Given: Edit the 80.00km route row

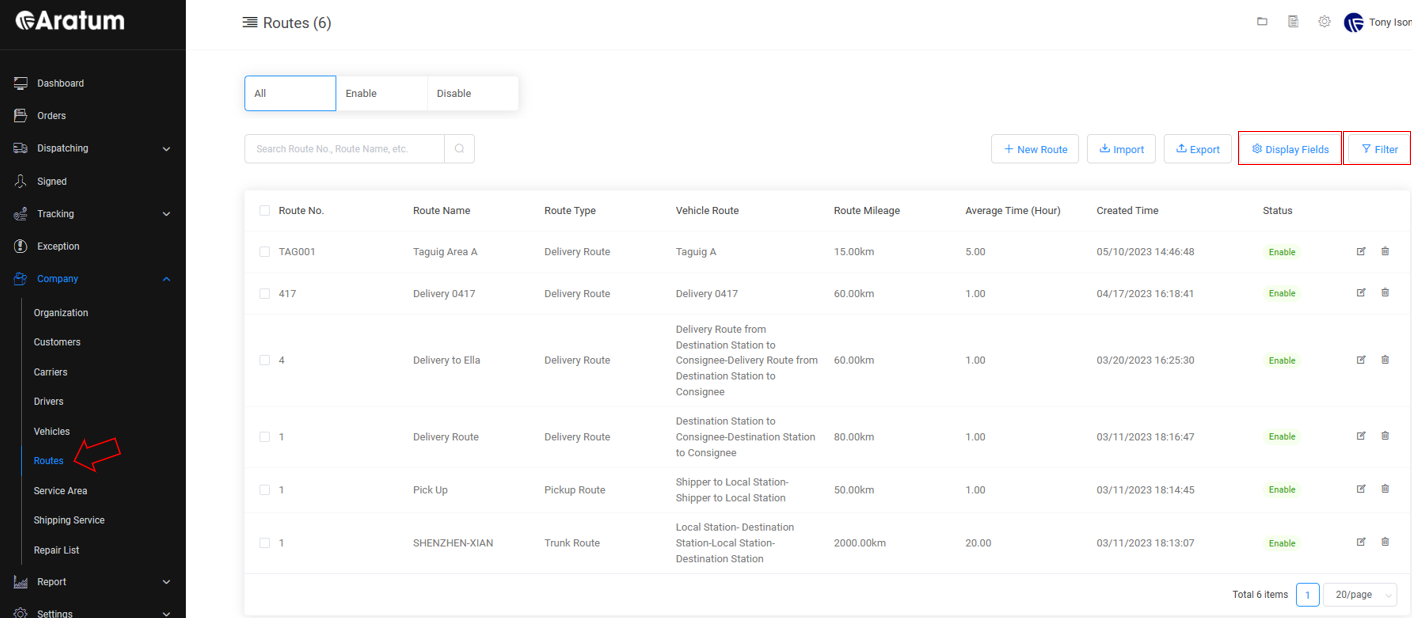Looking at the screenshot, I should [x=1361, y=436].
